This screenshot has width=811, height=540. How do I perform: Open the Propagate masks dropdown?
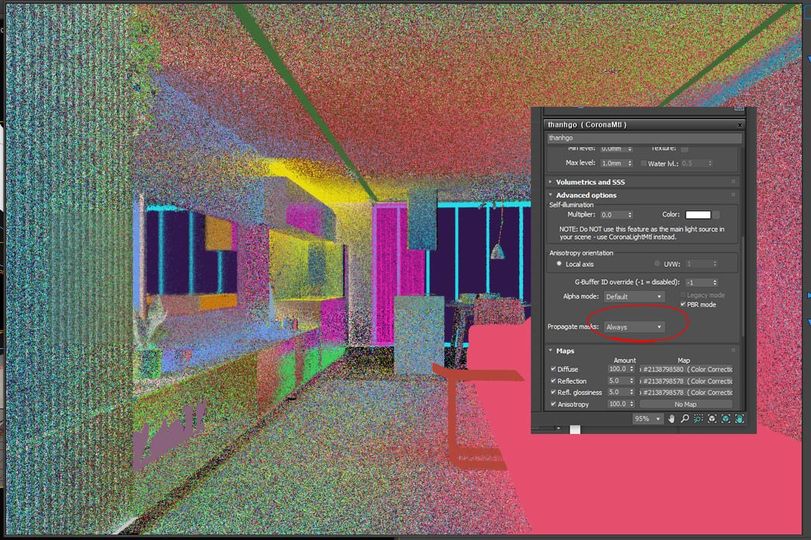[x=634, y=327]
